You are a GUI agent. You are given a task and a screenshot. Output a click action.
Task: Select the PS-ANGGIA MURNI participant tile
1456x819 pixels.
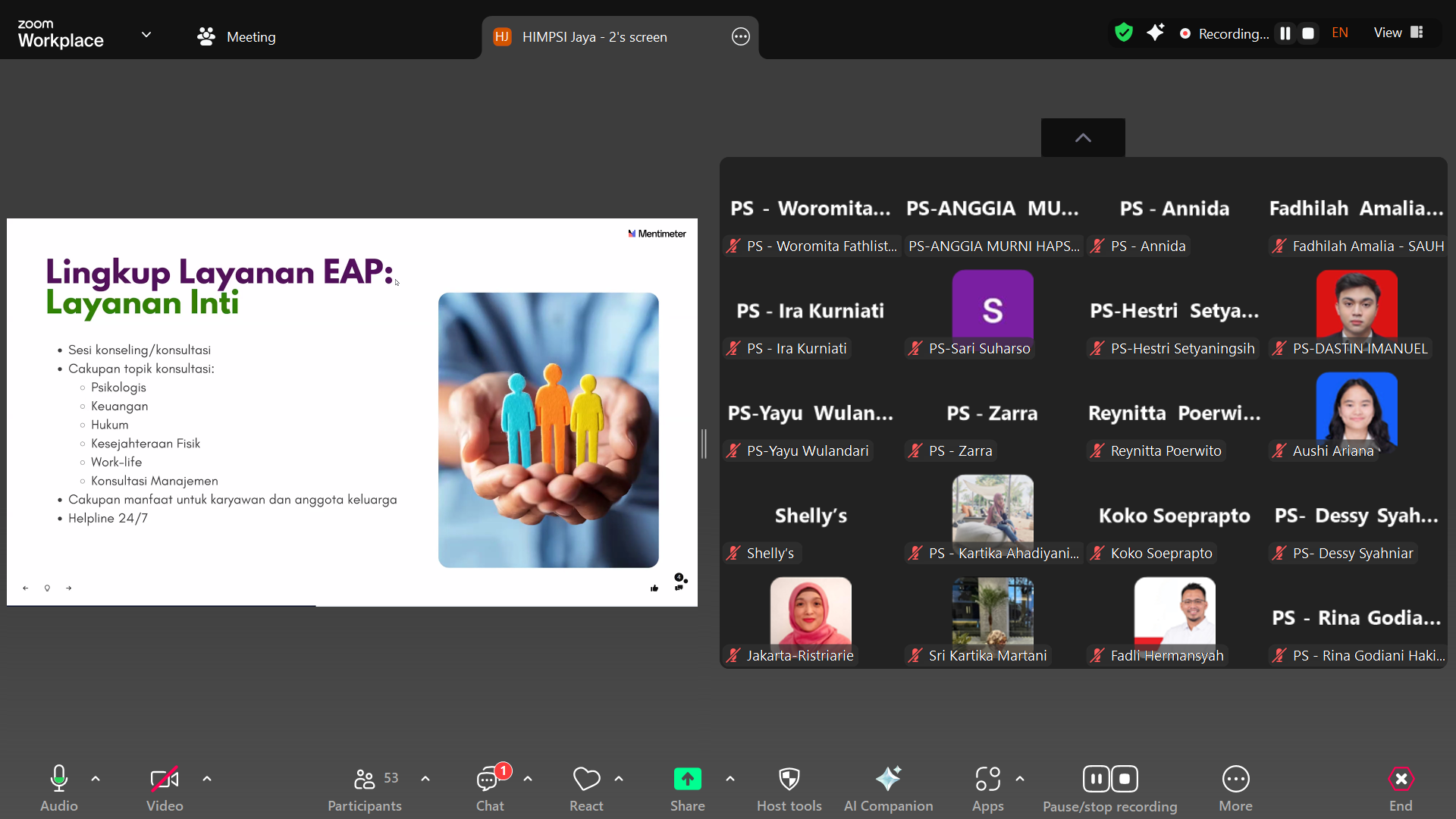click(993, 212)
